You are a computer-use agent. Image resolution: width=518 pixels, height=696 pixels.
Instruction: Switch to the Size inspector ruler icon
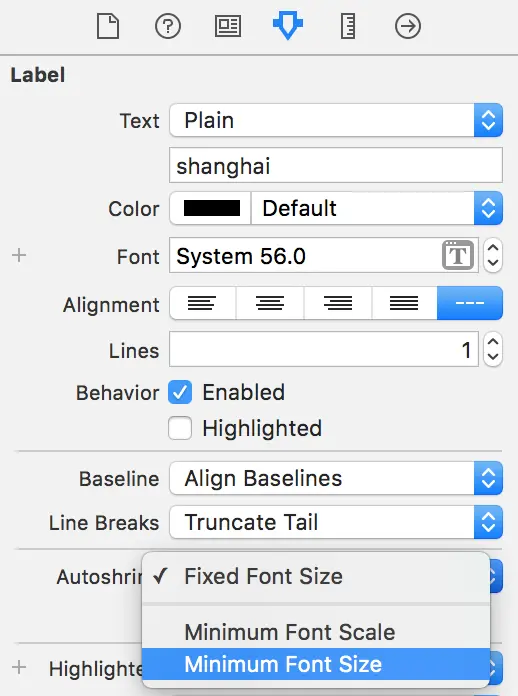tap(348, 26)
